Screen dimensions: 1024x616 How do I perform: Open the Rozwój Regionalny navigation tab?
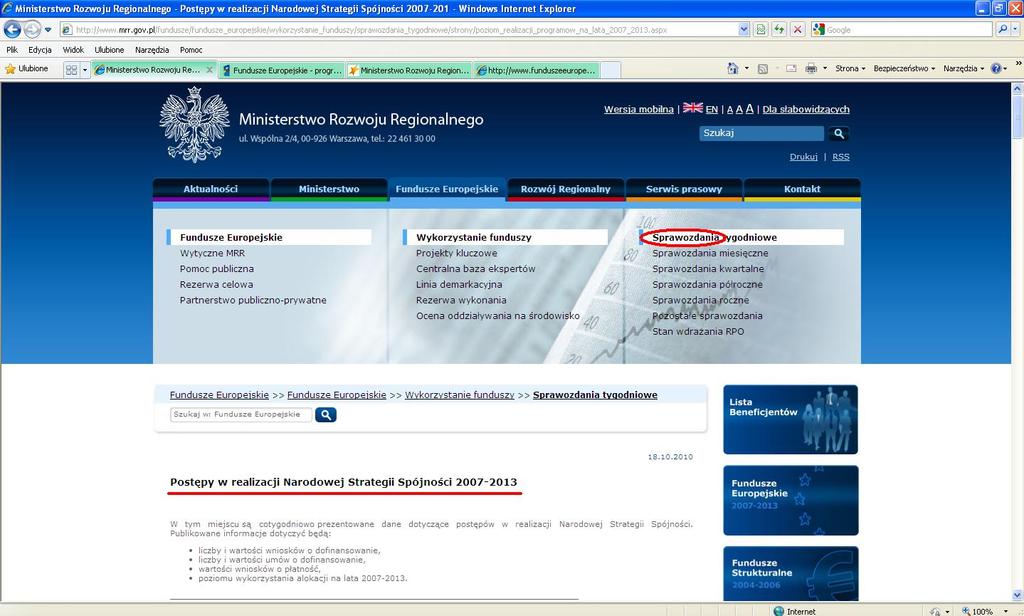(566, 189)
